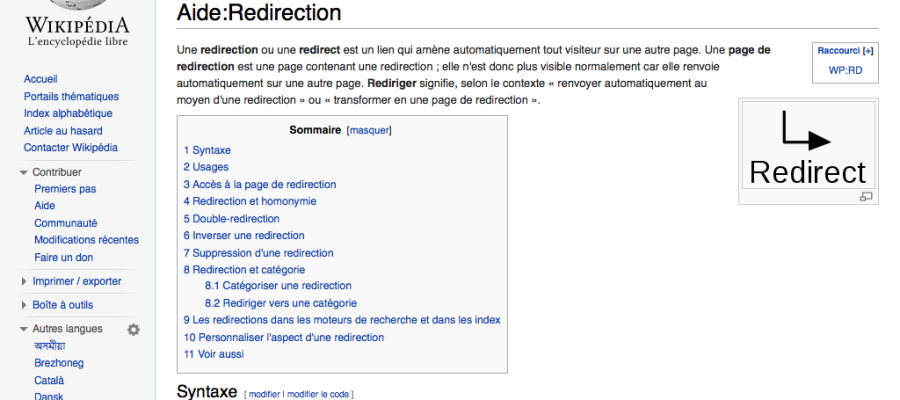The width and height of the screenshot is (900, 400).
Task: Click the Wikipédia logo
Action: coord(76,27)
